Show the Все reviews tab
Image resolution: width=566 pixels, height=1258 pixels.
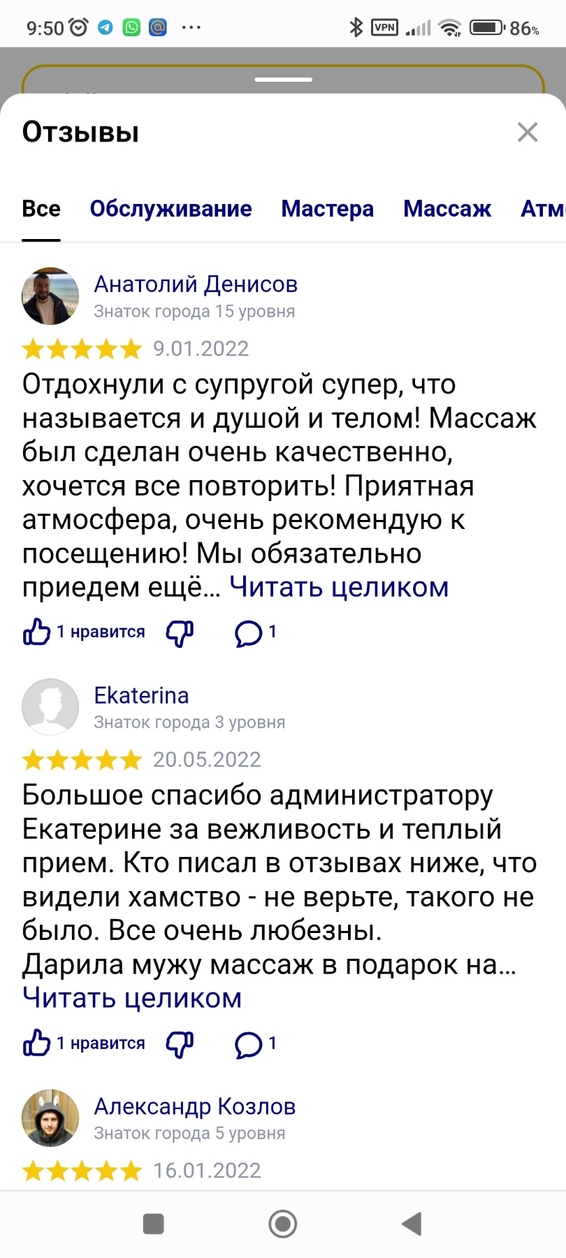[x=41, y=209]
